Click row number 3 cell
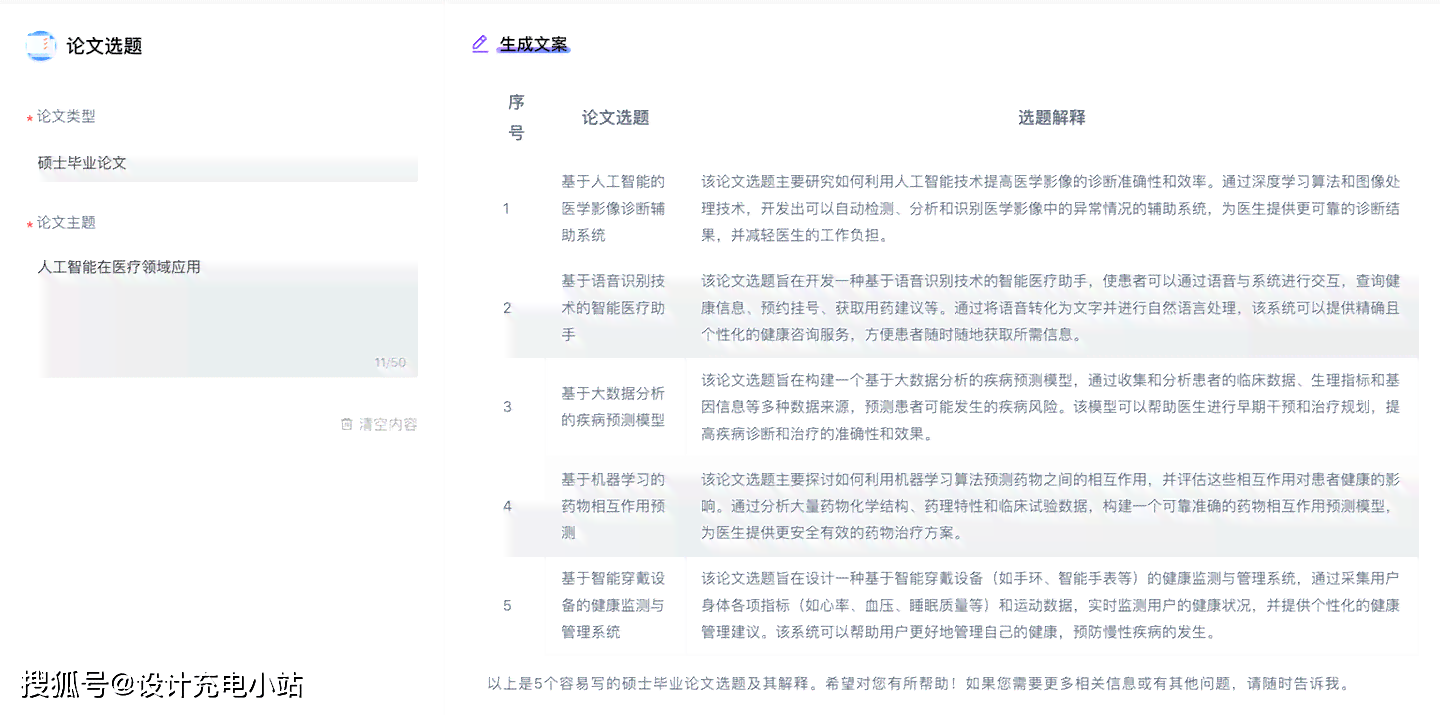Viewport: 1440px width, 715px height. (507, 406)
